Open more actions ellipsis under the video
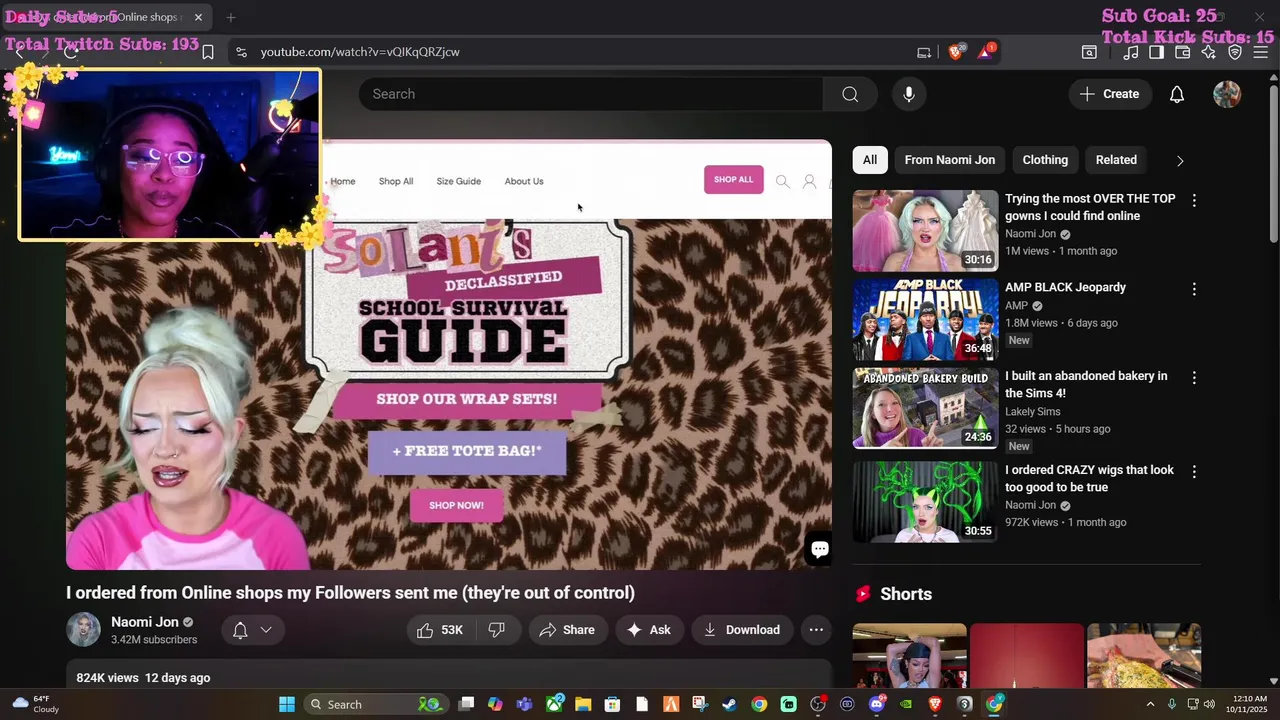This screenshot has height=720, width=1280. (816, 630)
